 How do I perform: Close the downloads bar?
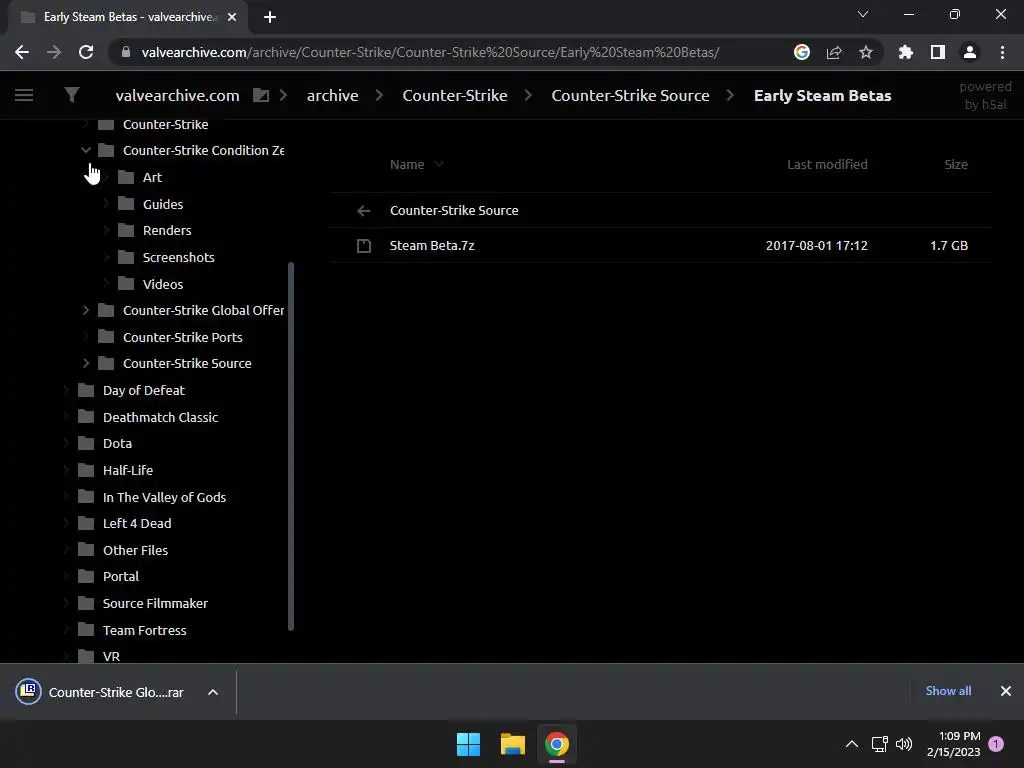(1006, 691)
